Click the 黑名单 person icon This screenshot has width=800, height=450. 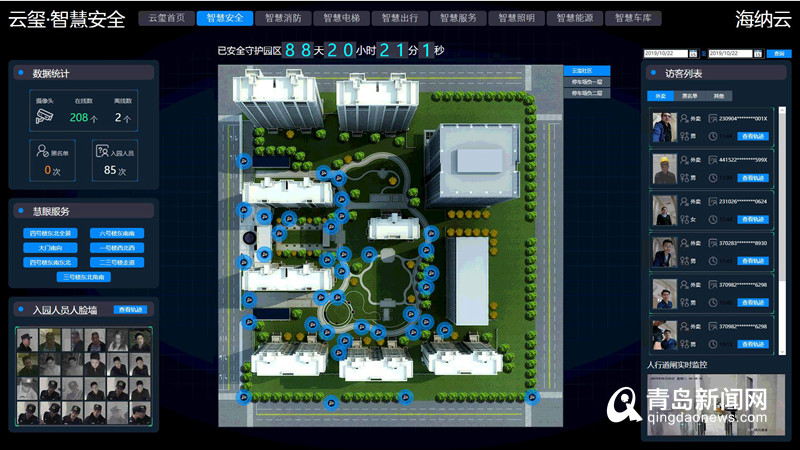pyautogui.click(x=41, y=151)
